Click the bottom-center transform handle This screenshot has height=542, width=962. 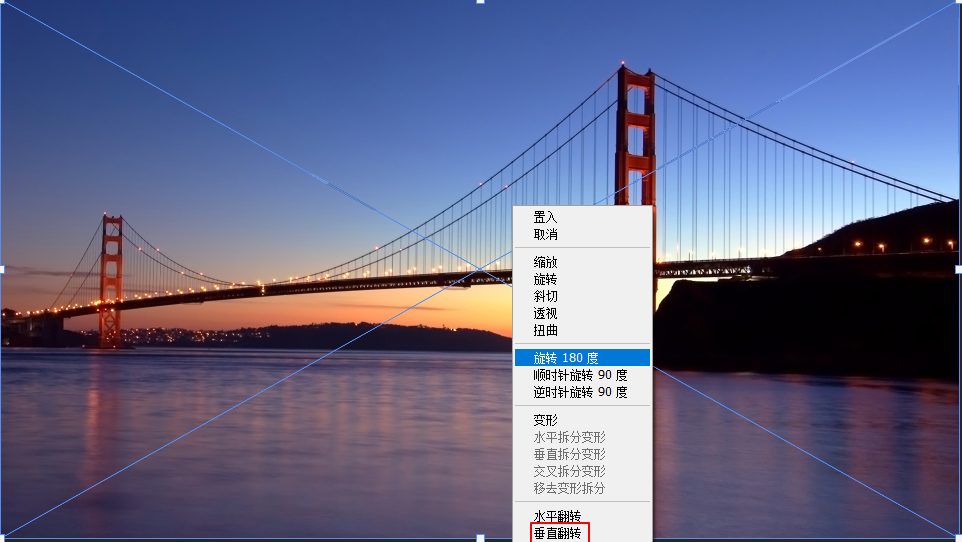pyautogui.click(x=480, y=538)
